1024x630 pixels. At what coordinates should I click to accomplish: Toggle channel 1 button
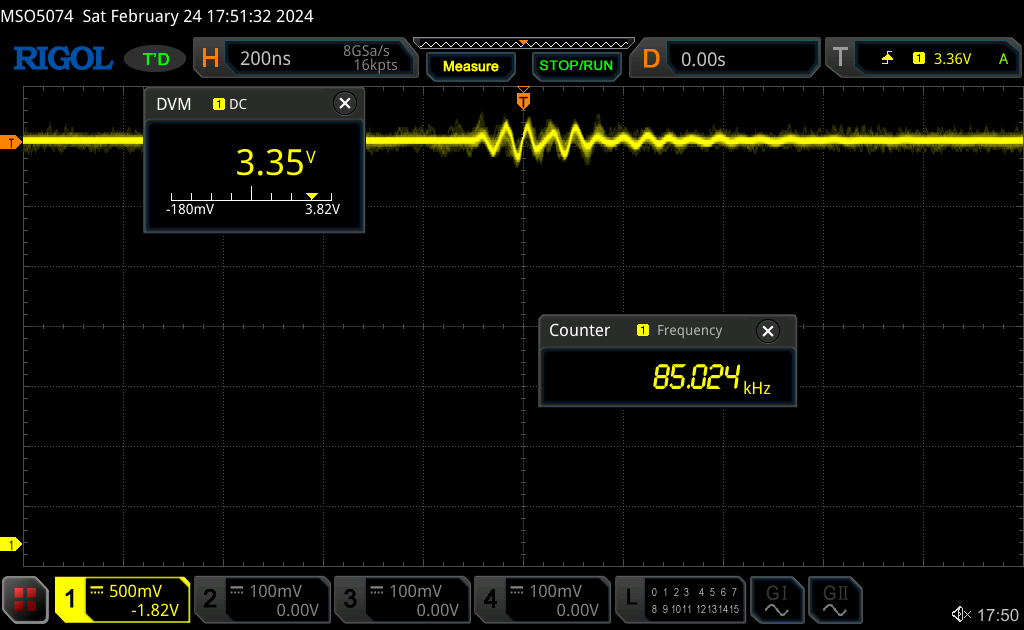coord(70,599)
